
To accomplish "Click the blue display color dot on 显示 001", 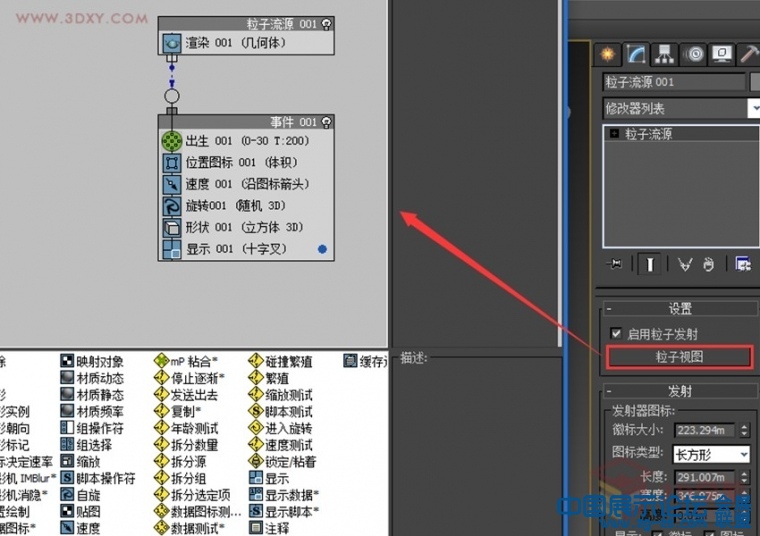I will [322, 249].
